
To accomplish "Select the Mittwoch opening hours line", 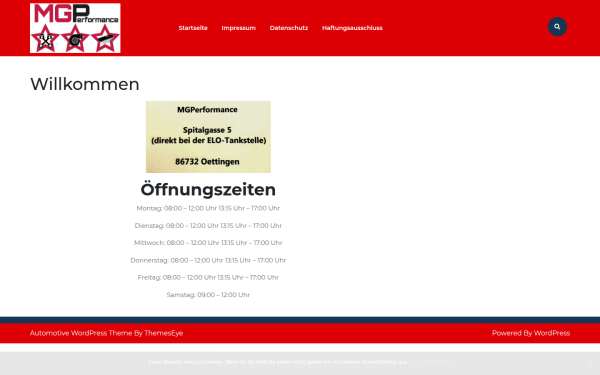I will click(x=208, y=243).
